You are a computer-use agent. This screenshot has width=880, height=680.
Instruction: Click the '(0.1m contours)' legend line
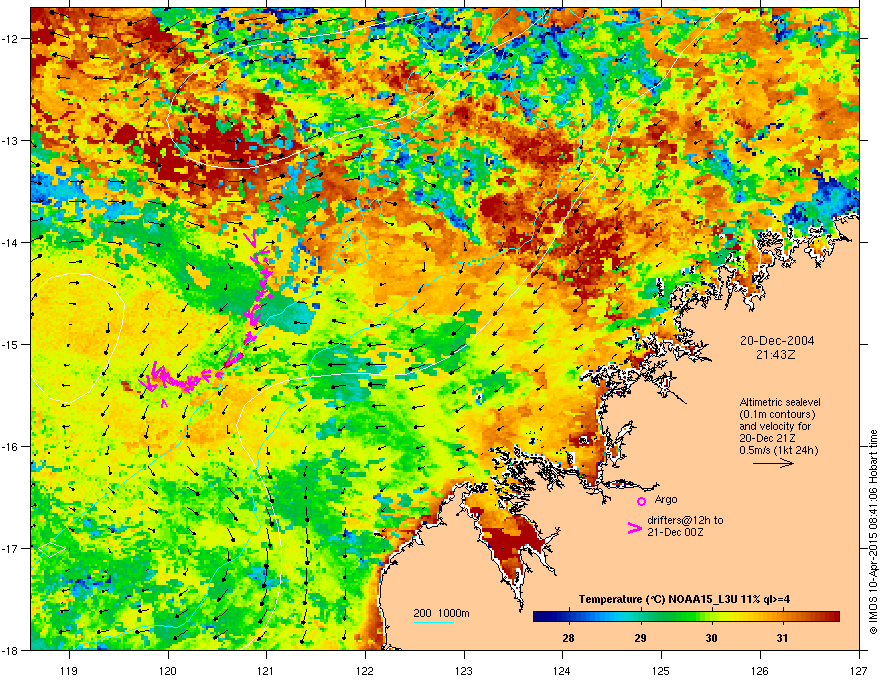click(777, 414)
